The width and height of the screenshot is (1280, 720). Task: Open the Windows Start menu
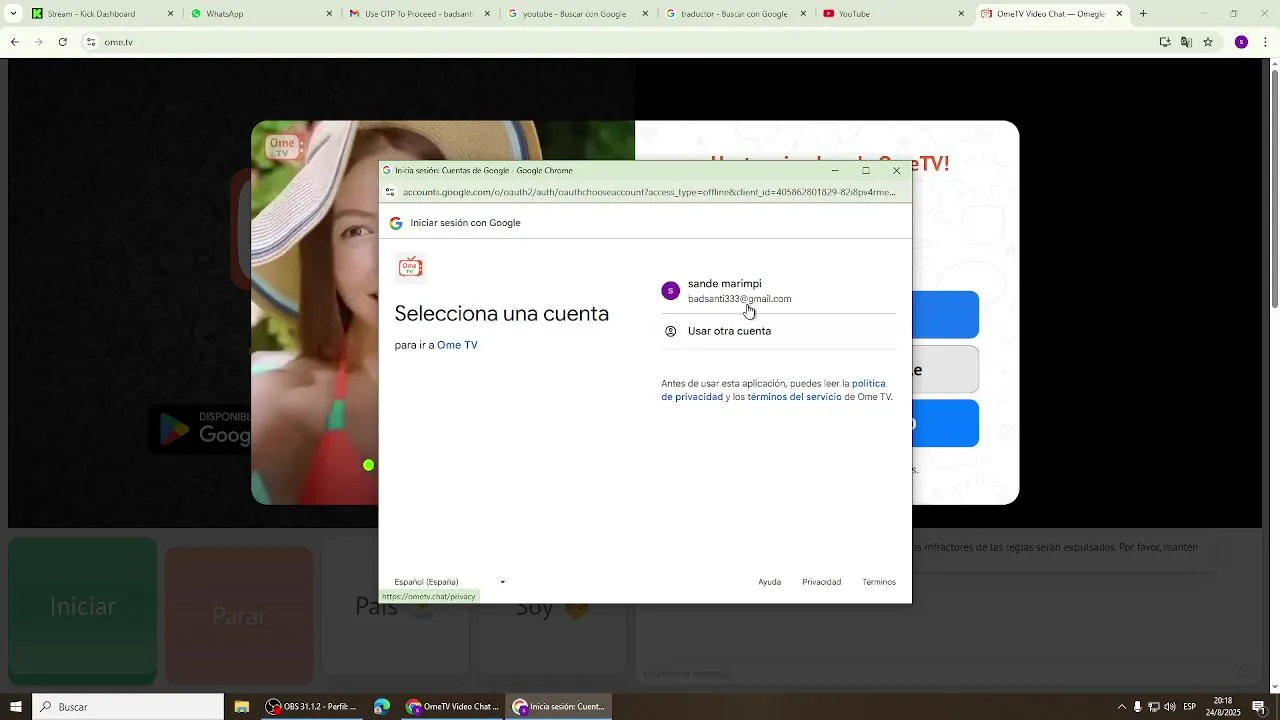(x=15, y=707)
